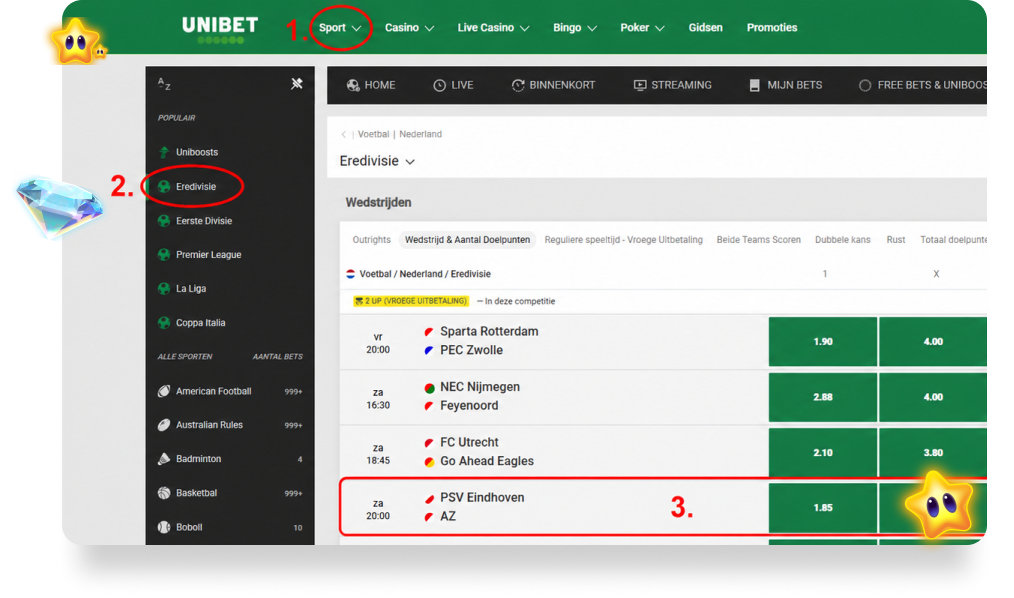Viewport: 1014px width, 598px height.
Task: Select Dubbele kans filter
Action: point(843,240)
